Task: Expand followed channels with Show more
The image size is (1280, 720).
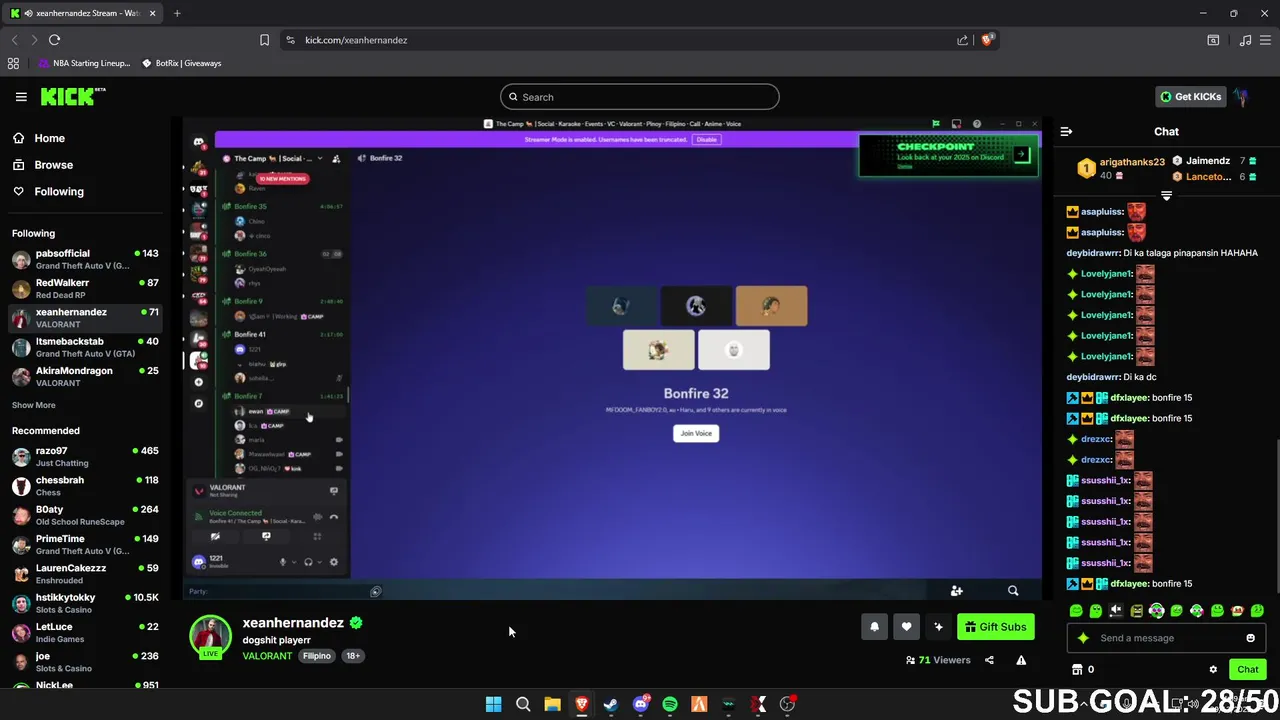Action: tap(34, 405)
